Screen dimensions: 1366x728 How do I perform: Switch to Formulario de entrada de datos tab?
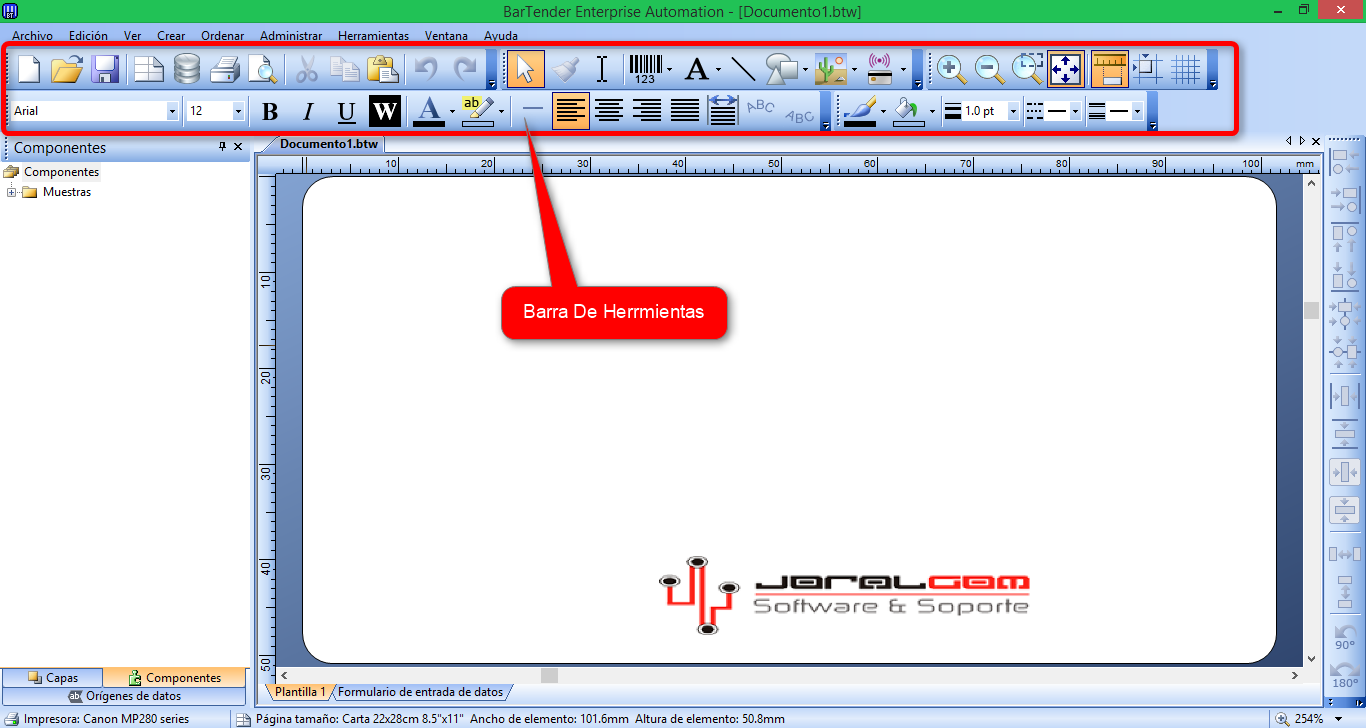(x=420, y=691)
